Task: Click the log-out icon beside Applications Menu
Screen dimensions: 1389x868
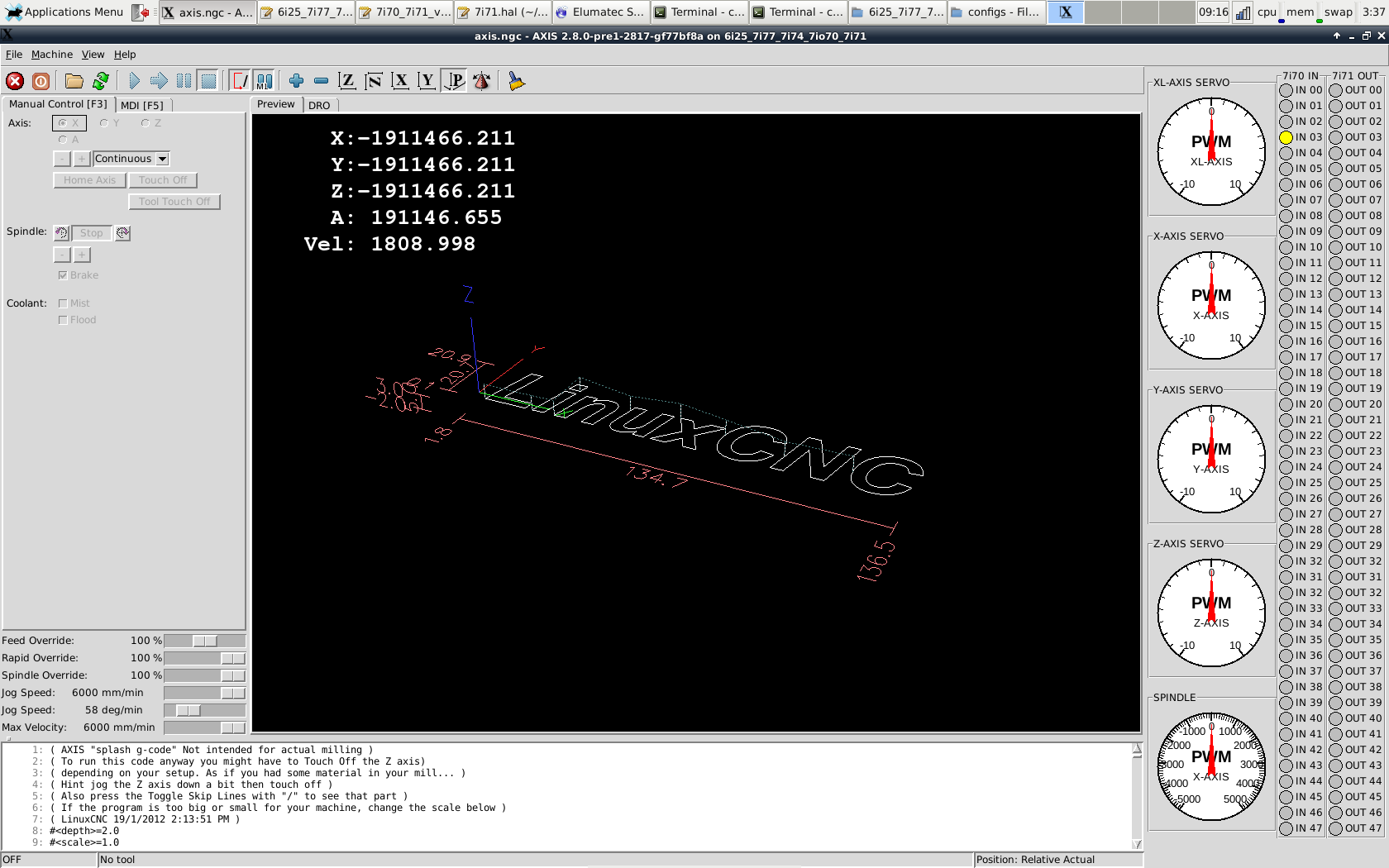Action: click(x=141, y=12)
